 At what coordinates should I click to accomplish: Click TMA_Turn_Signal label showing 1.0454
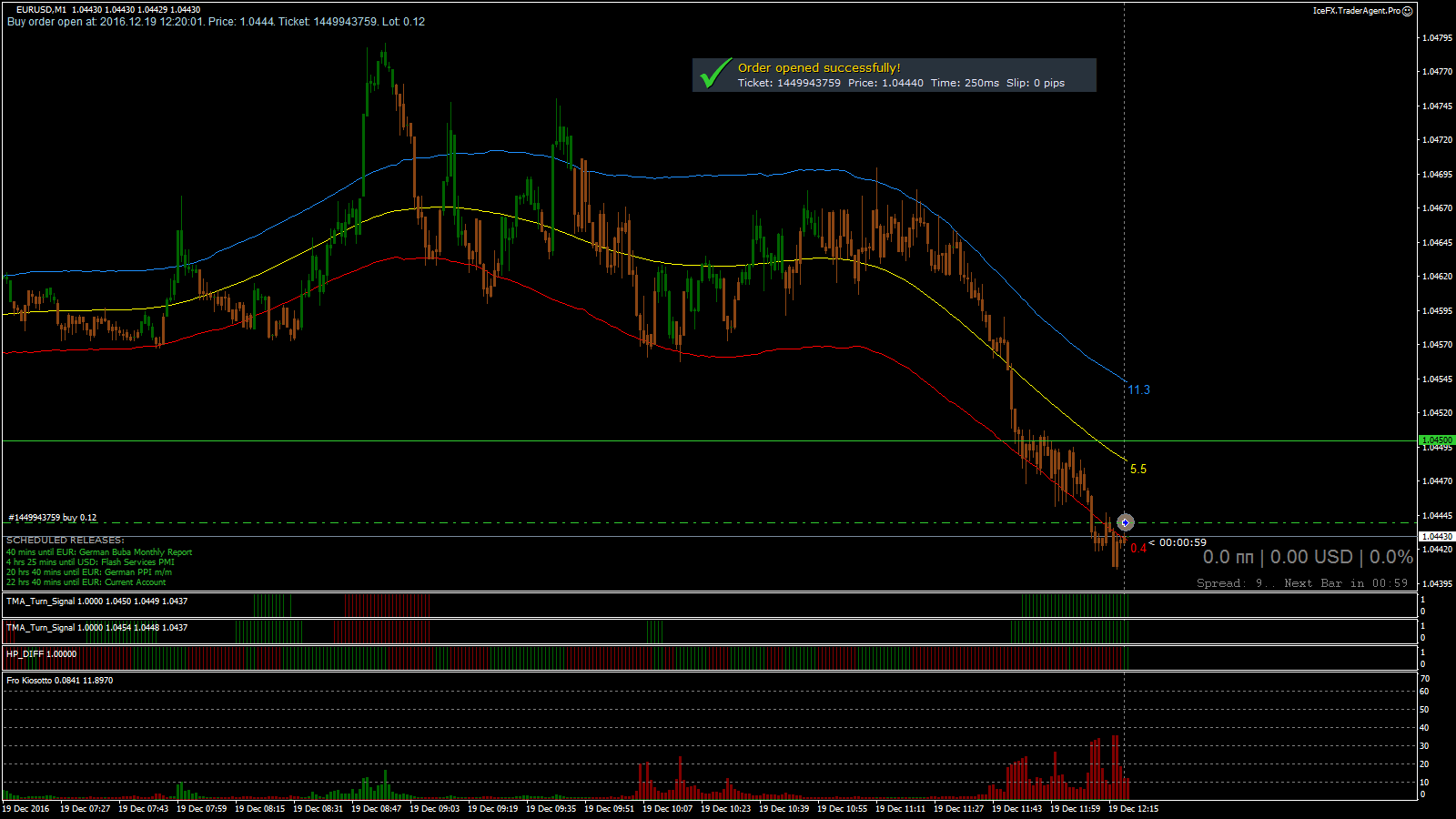point(96,628)
